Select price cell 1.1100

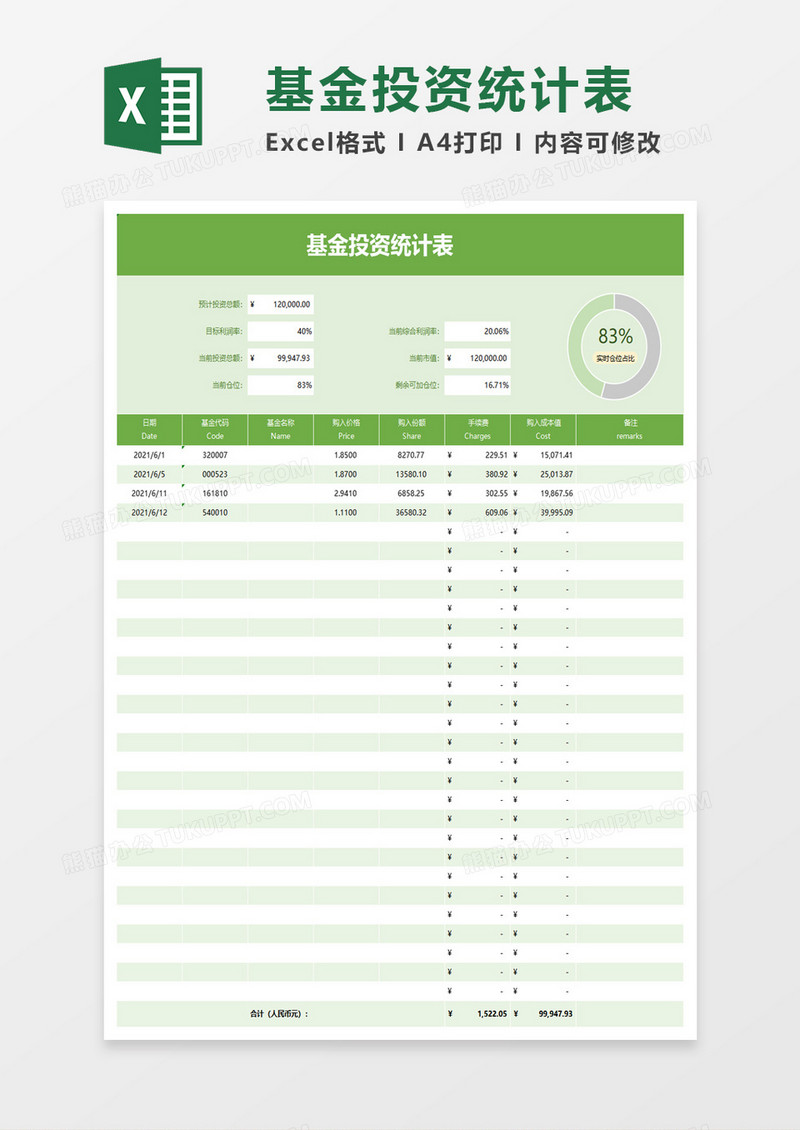coord(346,512)
